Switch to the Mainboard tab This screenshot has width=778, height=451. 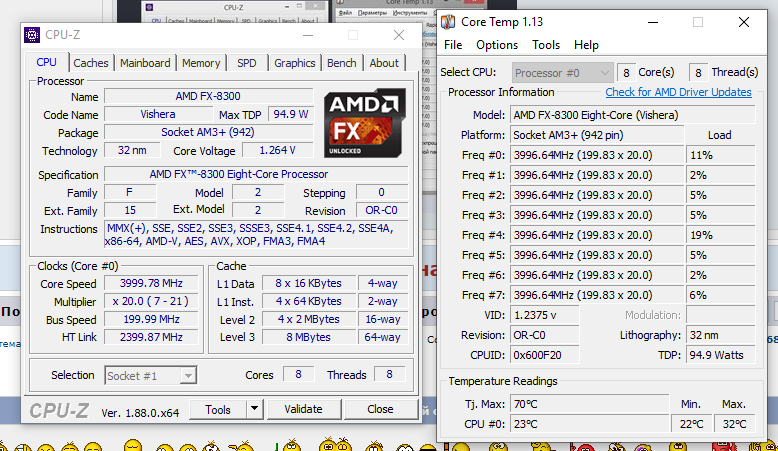(145, 63)
